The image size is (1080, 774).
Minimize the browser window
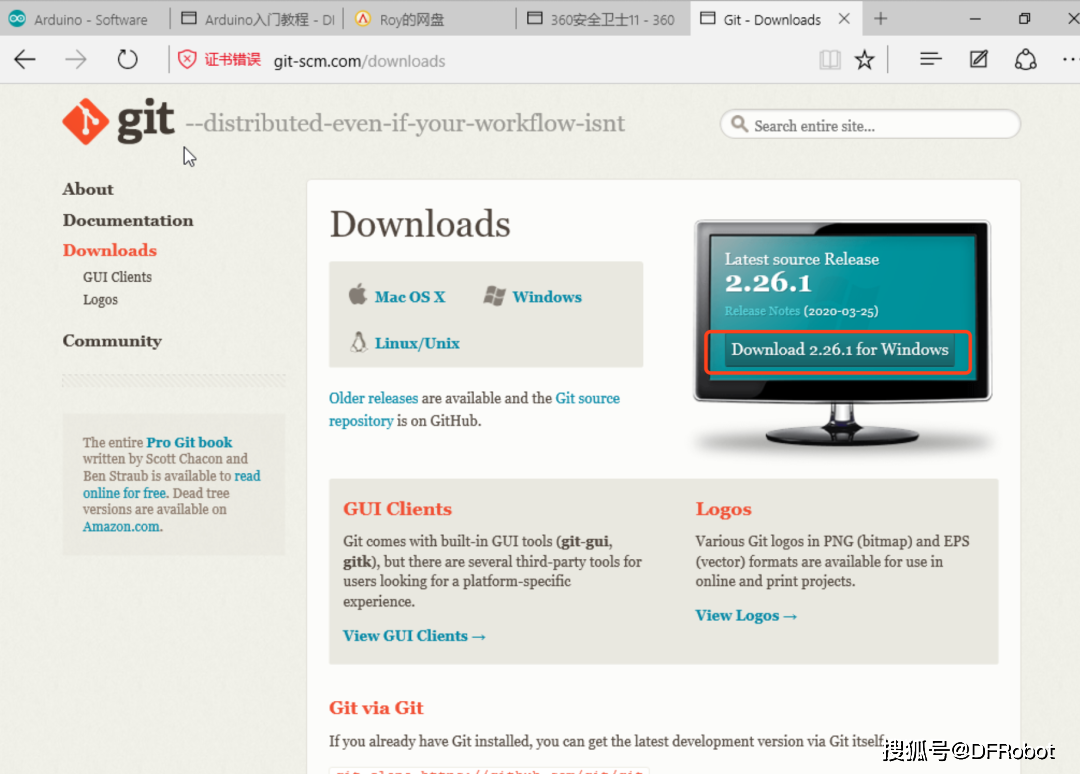click(x=975, y=19)
